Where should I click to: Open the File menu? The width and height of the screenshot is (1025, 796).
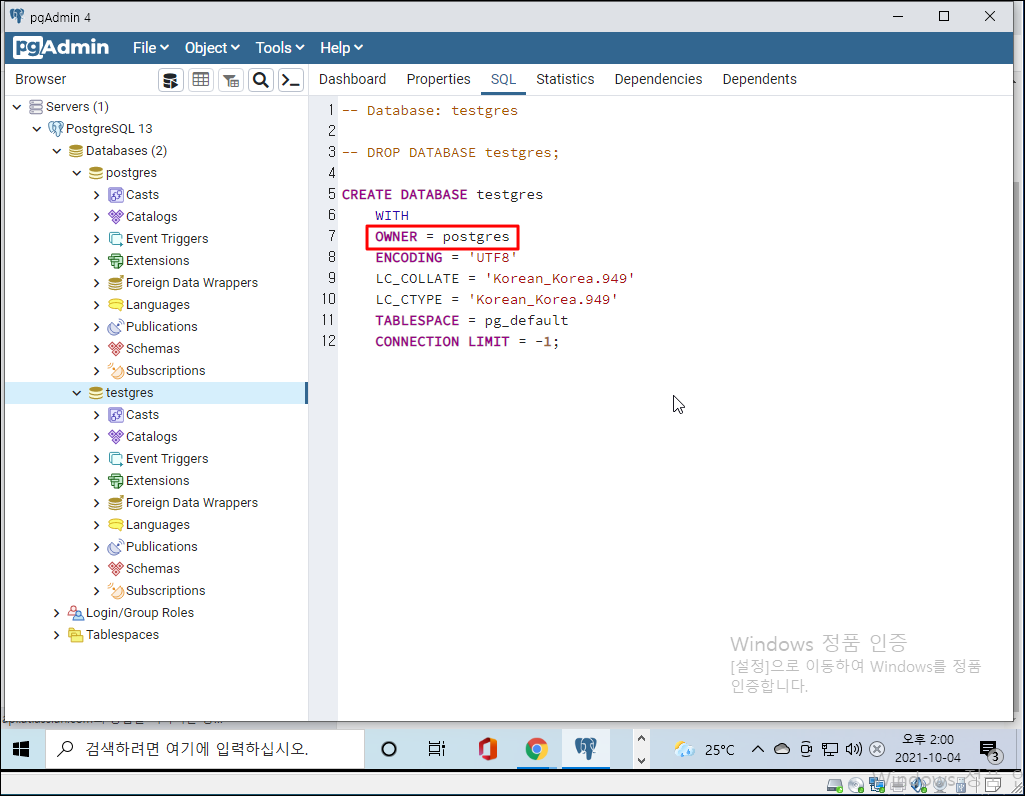(150, 48)
